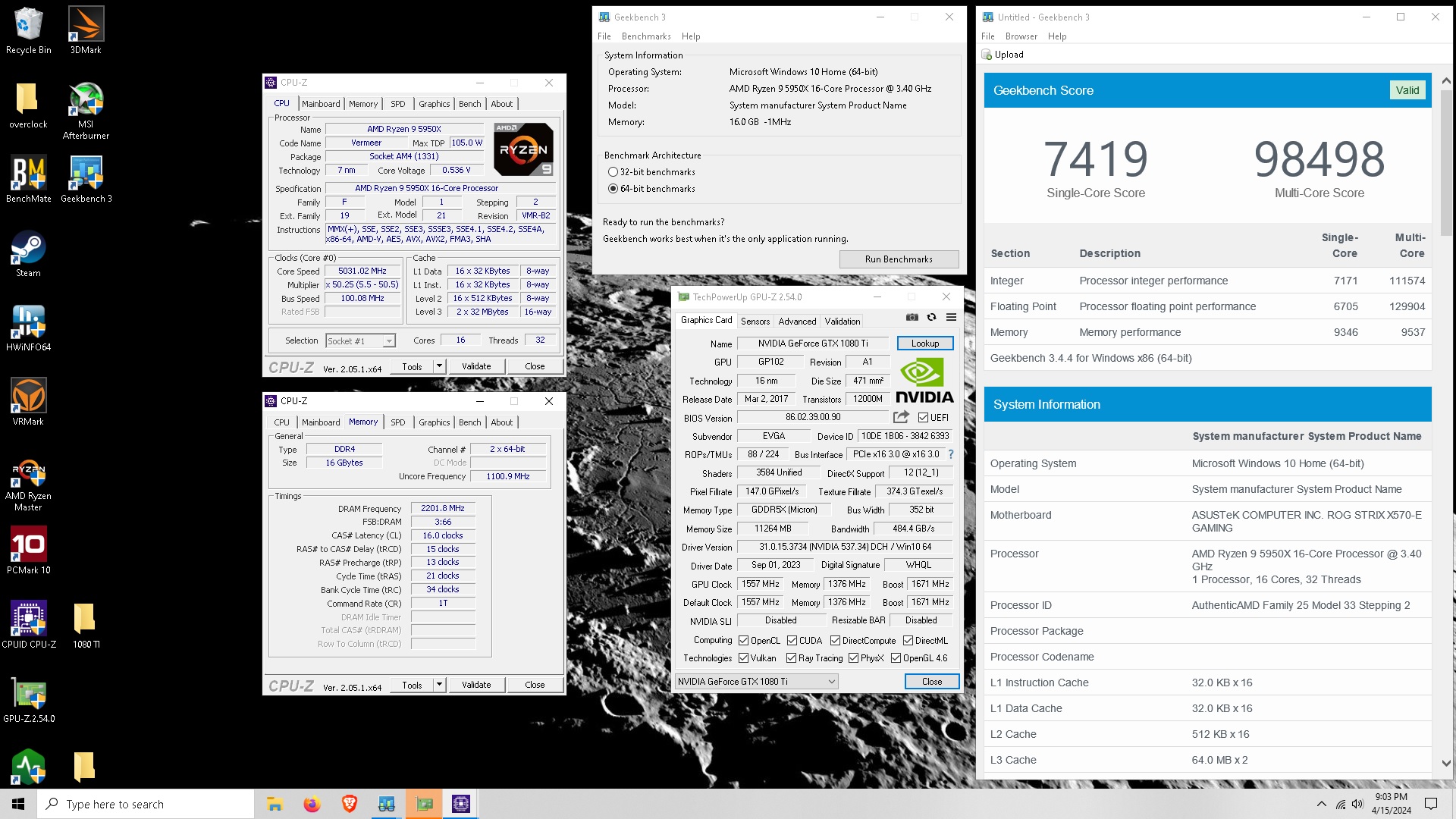Open the CPUID CPU-Z desktop shortcut
This screenshot has width=1456, height=819.
coord(28,625)
